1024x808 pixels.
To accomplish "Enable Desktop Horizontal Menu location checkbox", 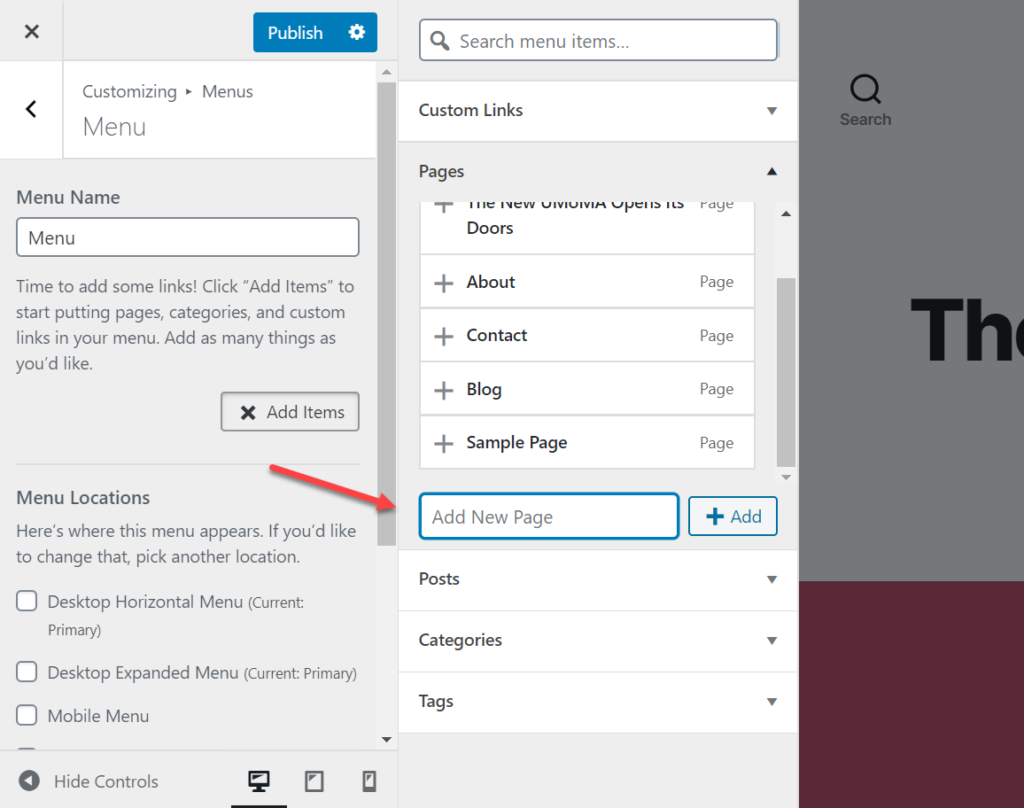I will tap(27, 601).
